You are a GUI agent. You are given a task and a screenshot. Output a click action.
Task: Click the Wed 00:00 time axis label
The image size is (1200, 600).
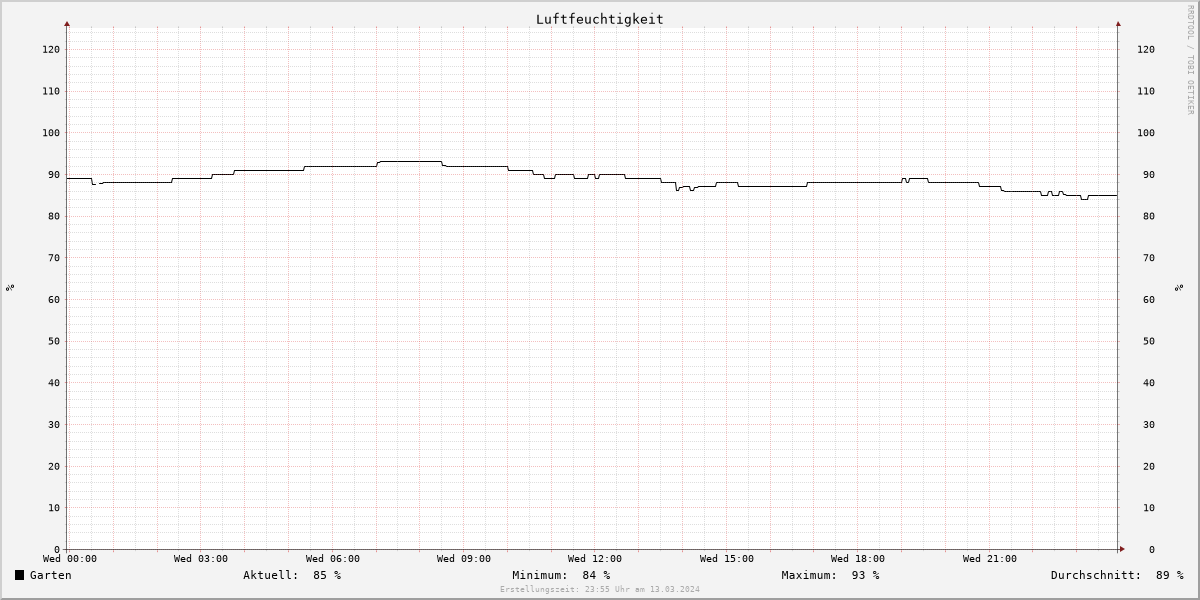click(69, 559)
